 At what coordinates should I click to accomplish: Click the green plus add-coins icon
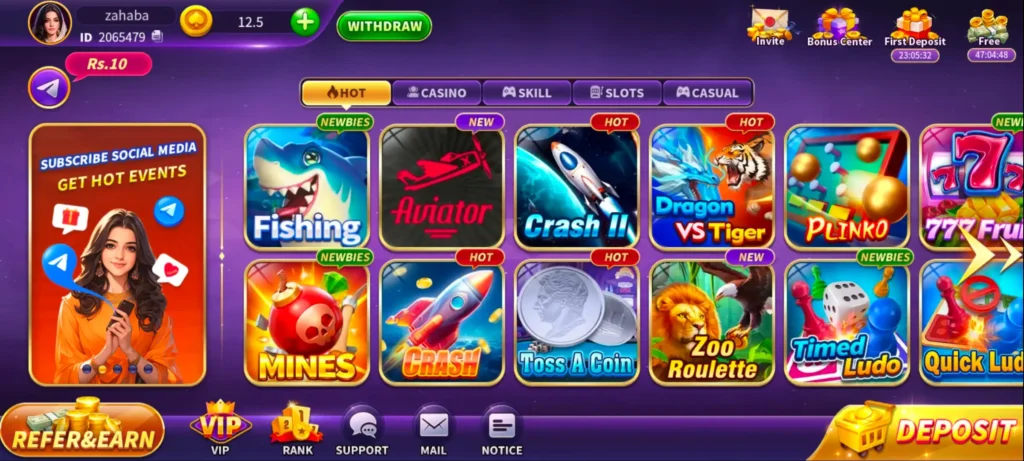coord(305,23)
